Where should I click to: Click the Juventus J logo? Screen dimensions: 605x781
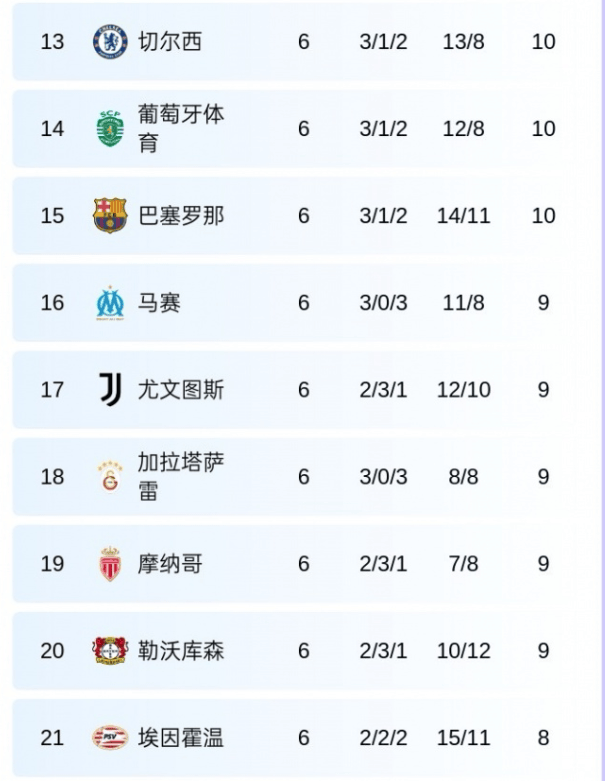coord(110,389)
